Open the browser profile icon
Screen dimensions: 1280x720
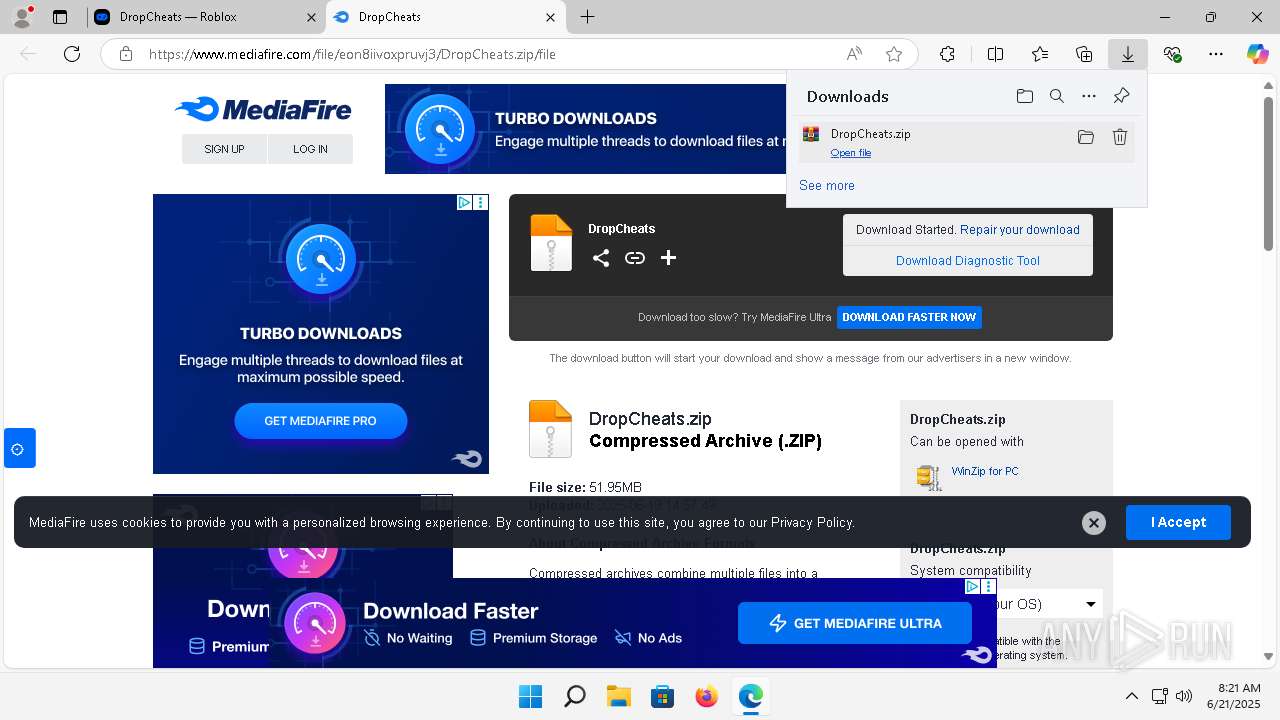(23, 17)
